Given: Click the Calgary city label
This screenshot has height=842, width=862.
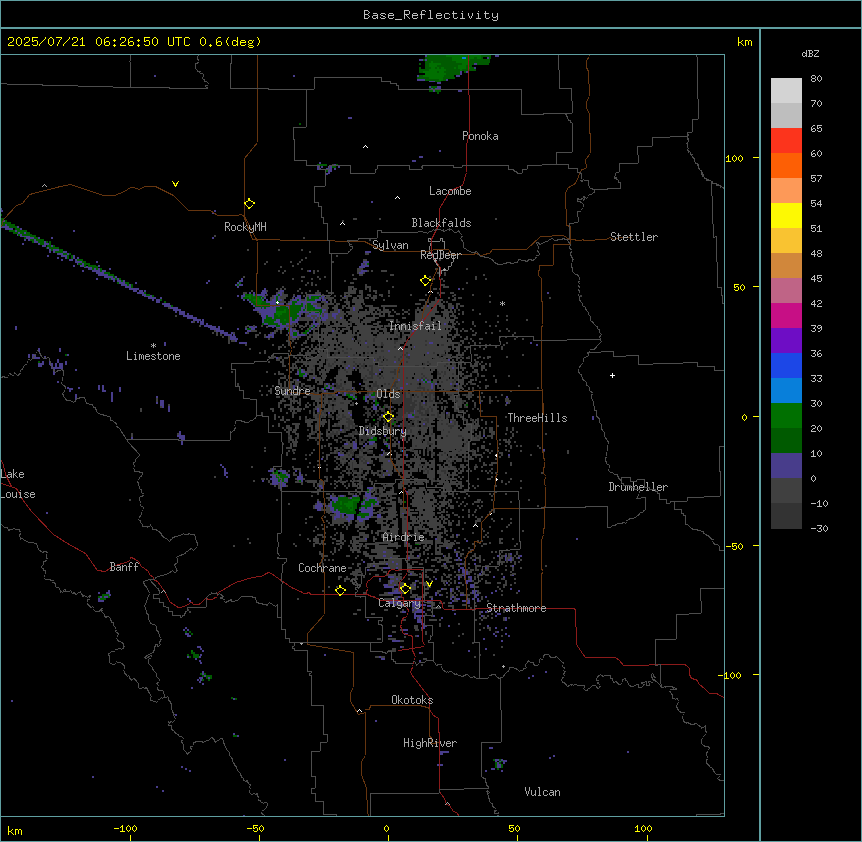Looking at the screenshot, I should 399,603.
